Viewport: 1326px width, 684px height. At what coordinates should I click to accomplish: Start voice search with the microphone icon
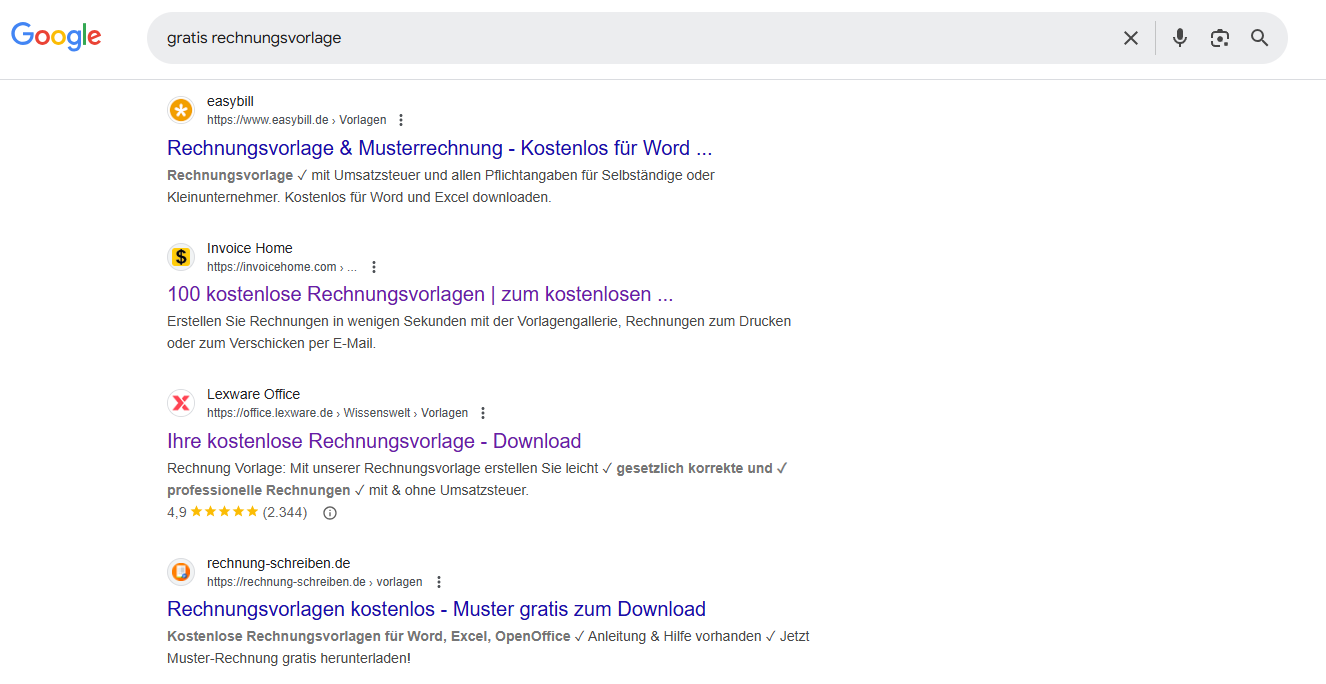(1180, 38)
